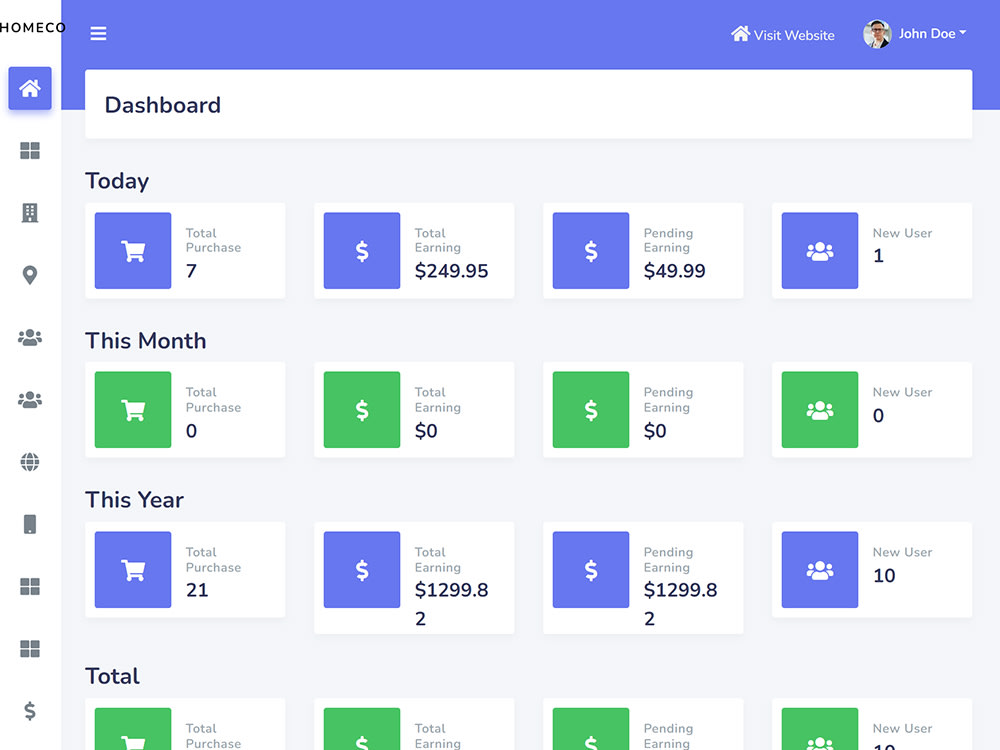This screenshot has width=1000, height=750.
Task: Click the HOMECO logo text
Action: click(x=33, y=28)
